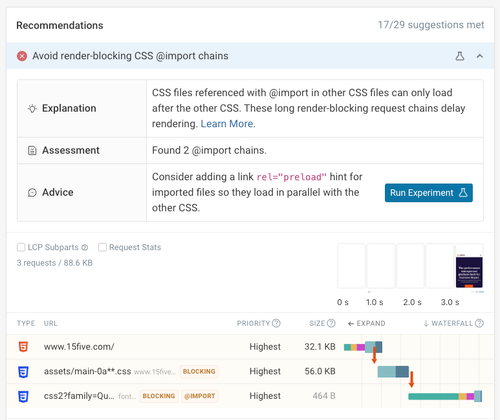The width and height of the screenshot is (500, 420).
Task: Click the BLOCKING badge on main-0a**.css row
Action: pyautogui.click(x=199, y=371)
